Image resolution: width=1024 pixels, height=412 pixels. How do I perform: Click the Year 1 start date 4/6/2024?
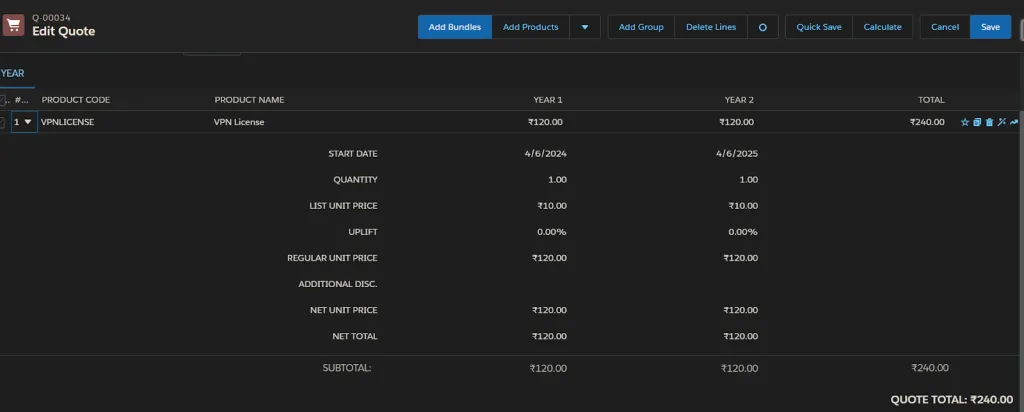545,154
